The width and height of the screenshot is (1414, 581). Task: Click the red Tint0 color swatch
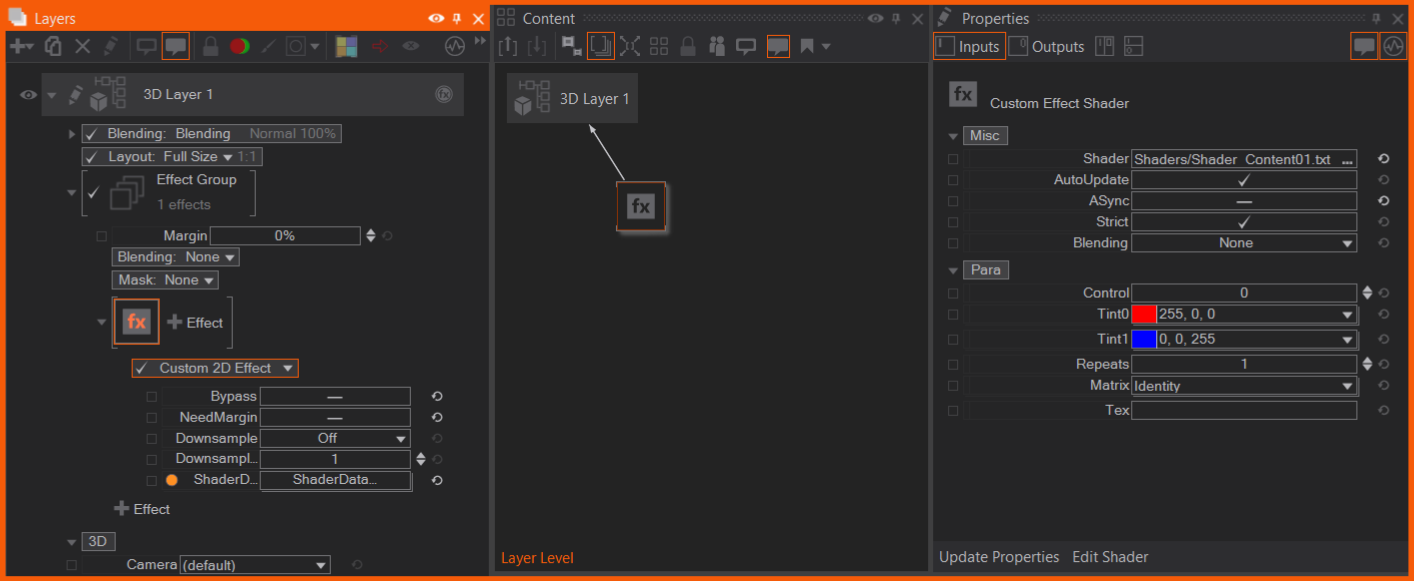(1144, 314)
